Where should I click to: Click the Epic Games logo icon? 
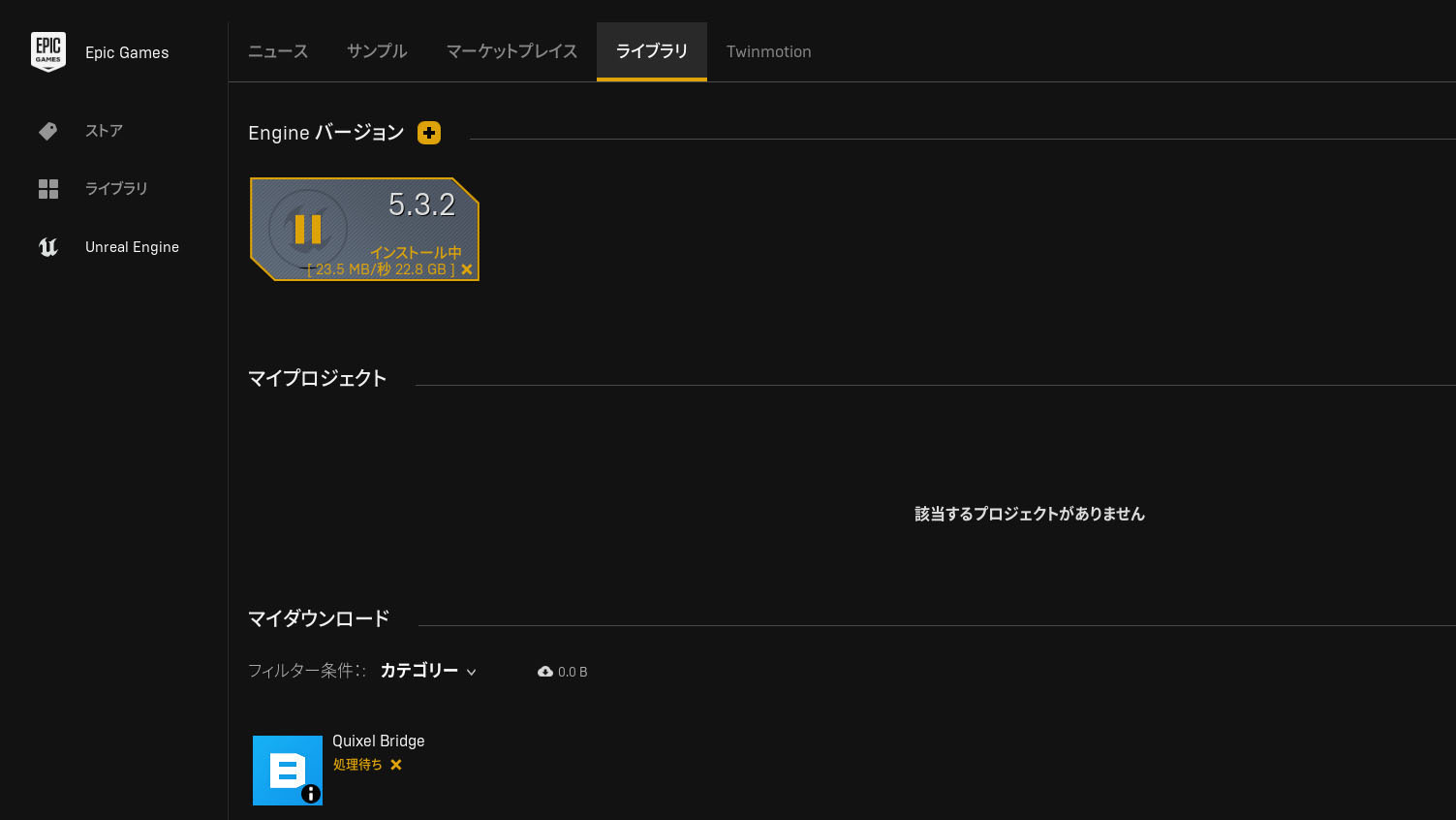coord(48,52)
